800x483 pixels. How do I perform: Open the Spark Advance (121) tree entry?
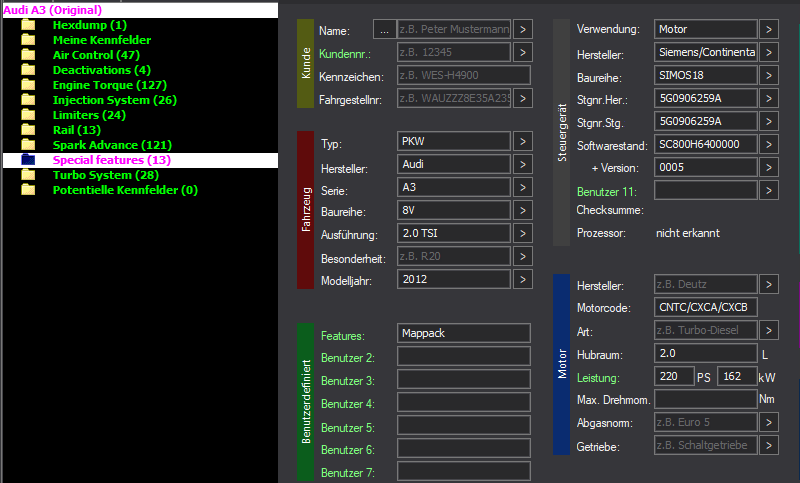112,145
